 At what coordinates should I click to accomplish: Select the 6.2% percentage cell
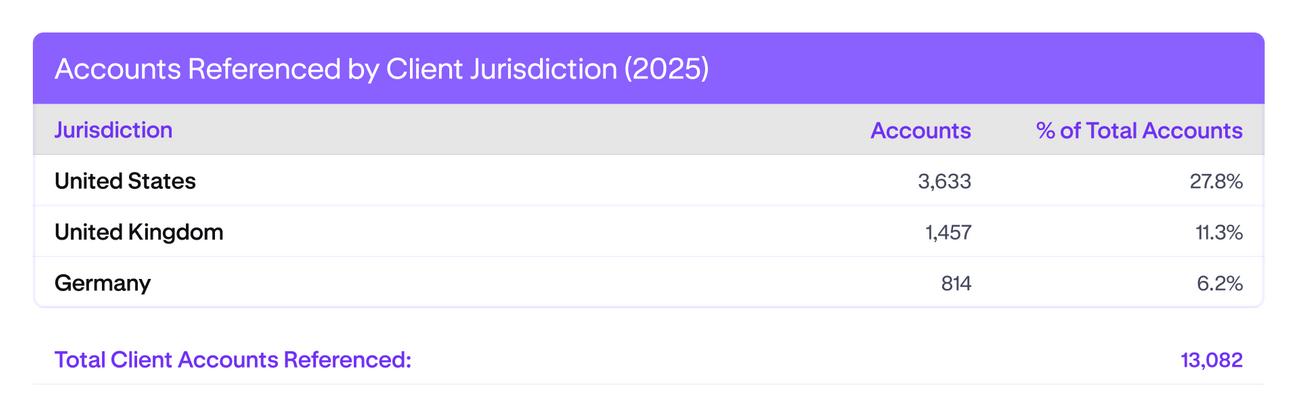tap(1220, 283)
